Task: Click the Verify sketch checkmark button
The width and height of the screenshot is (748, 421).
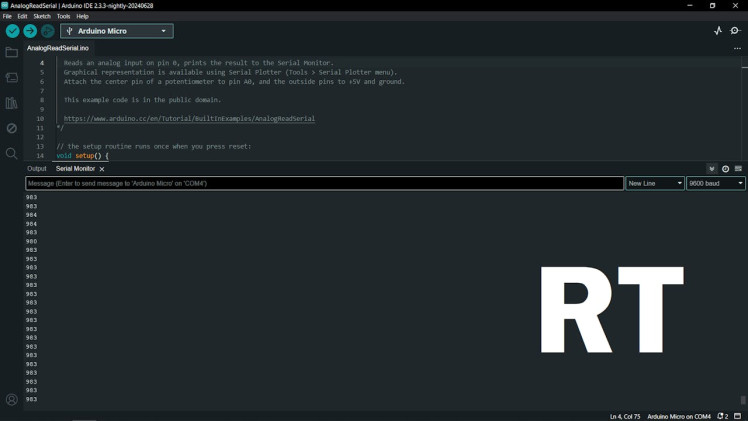Action: (x=12, y=31)
